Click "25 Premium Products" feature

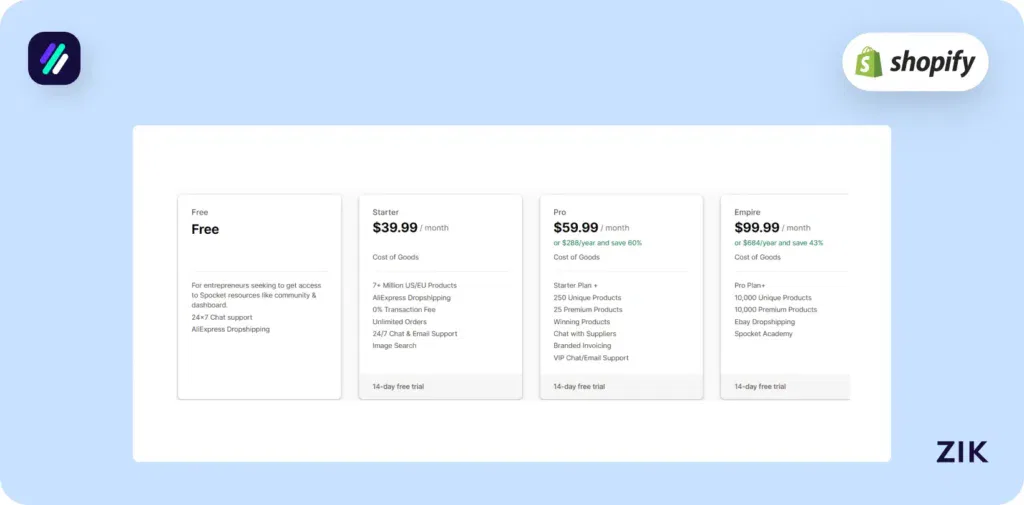coord(588,310)
